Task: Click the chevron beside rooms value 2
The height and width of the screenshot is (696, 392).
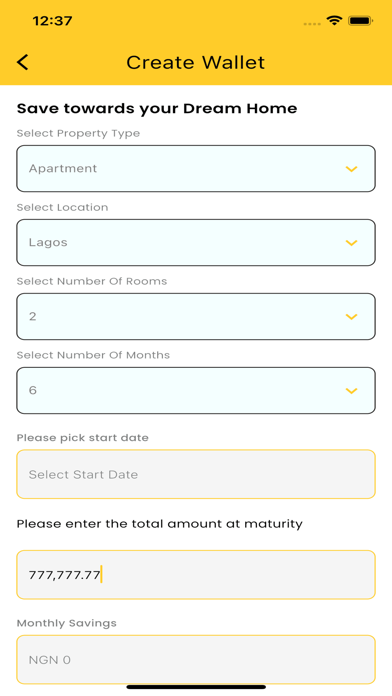Action: tap(351, 316)
